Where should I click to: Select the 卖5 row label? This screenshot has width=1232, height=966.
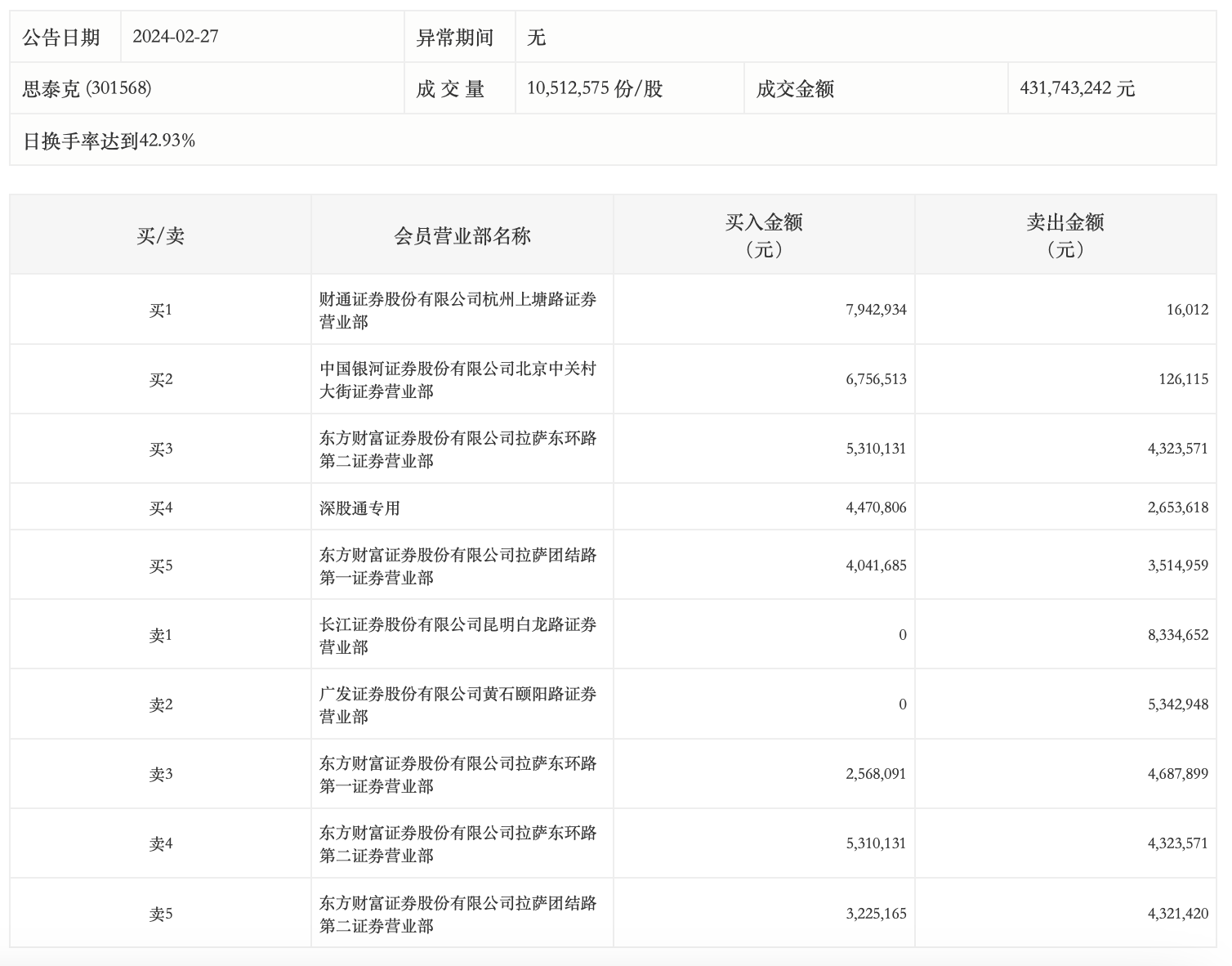(161, 915)
